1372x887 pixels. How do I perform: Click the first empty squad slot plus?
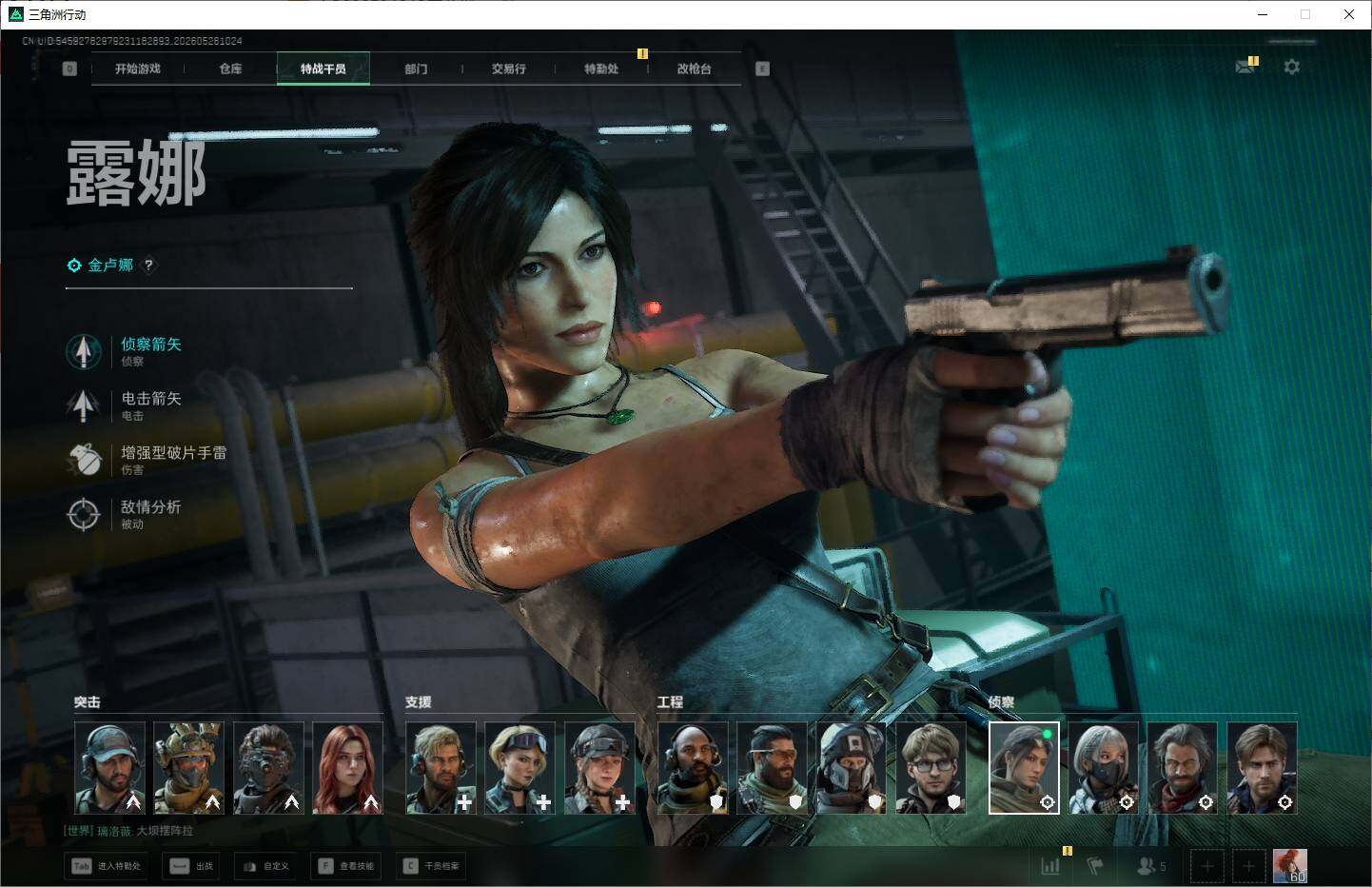1207,866
